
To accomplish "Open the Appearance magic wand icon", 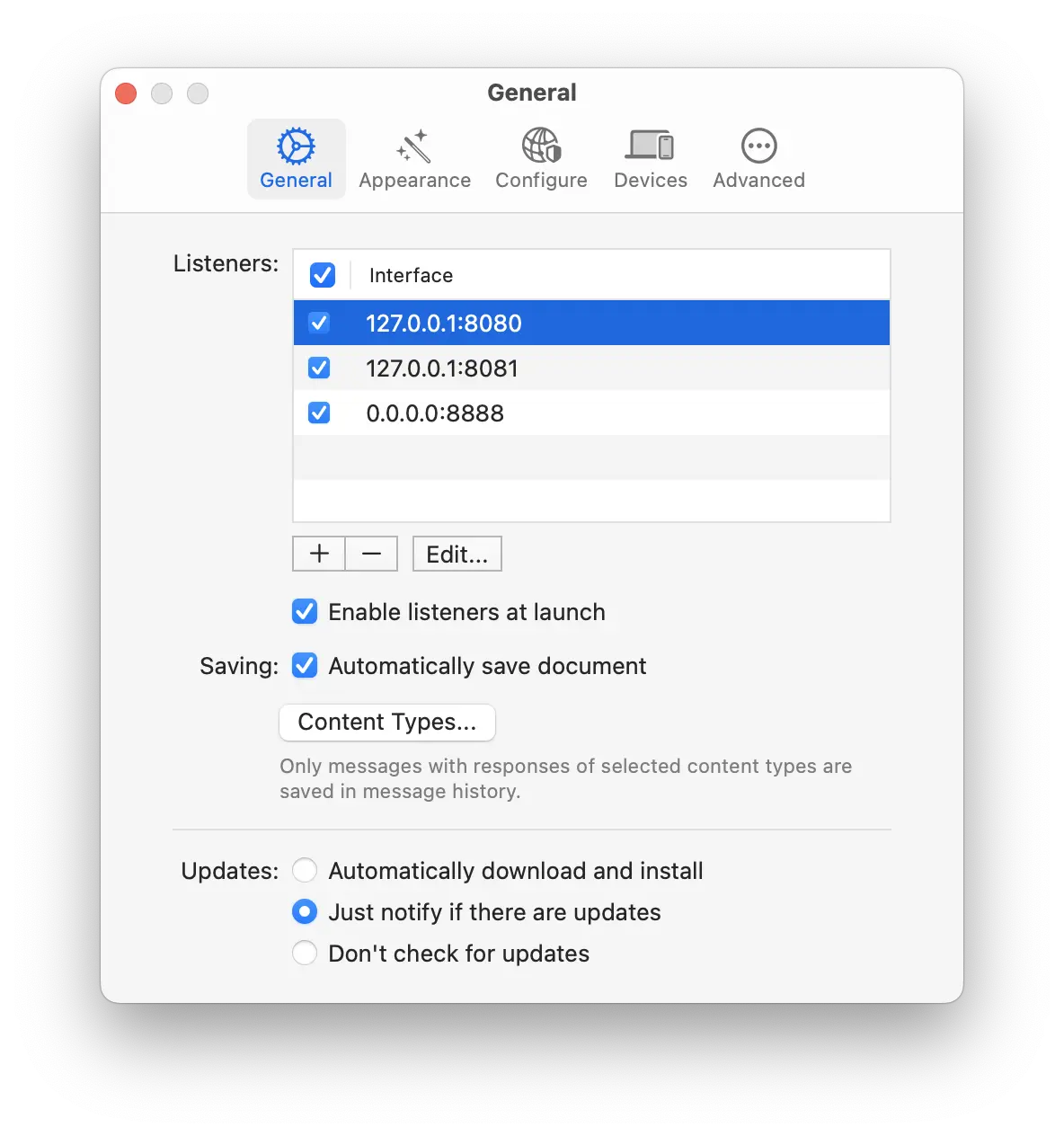I will [414, 146].
